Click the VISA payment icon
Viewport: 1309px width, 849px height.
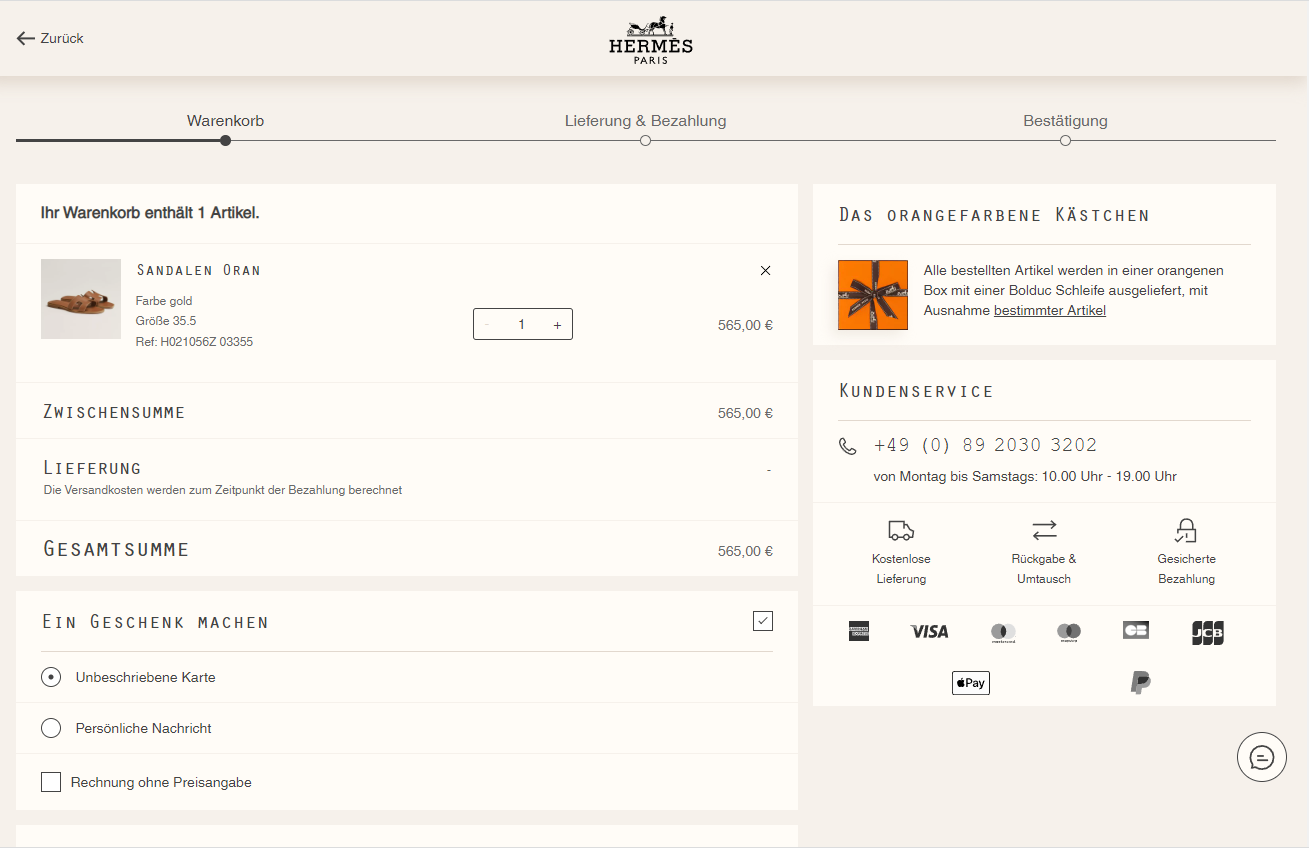pos(929,631)
